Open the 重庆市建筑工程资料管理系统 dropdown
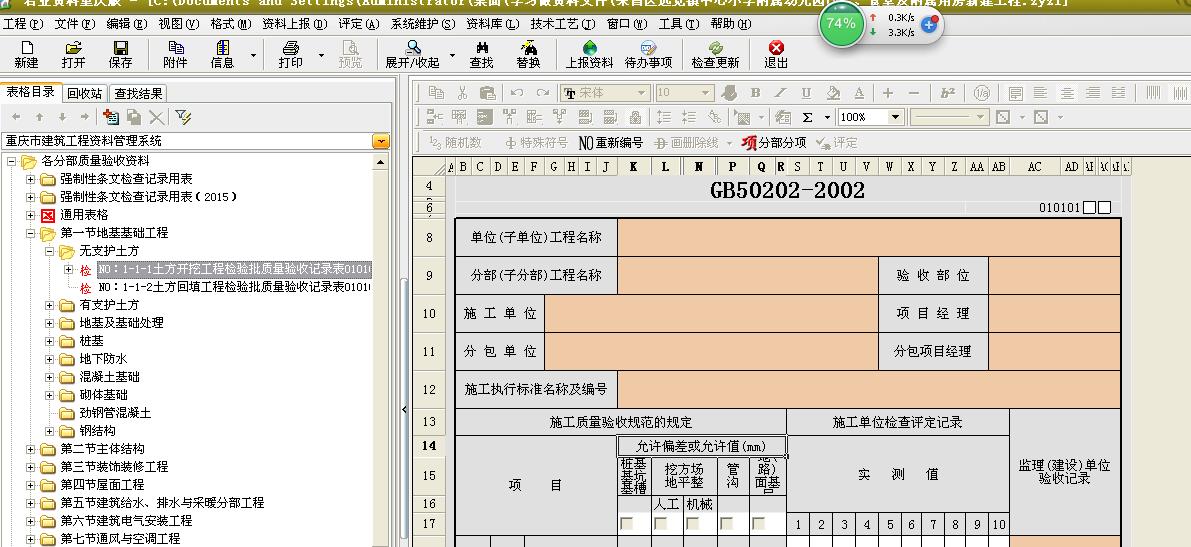The image size is (1191, 547). pyautogui.click(x=381, y=142)
